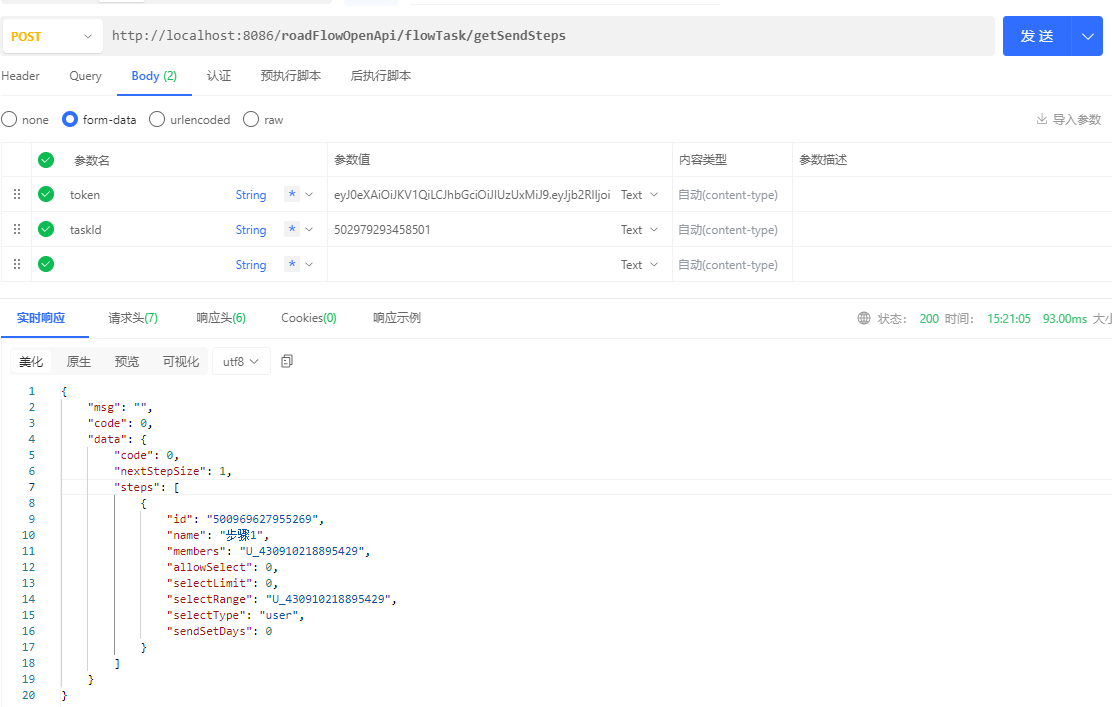Select the 原生 view button
This screenshot has height=707, width=1112.
(x=79, y=362)
